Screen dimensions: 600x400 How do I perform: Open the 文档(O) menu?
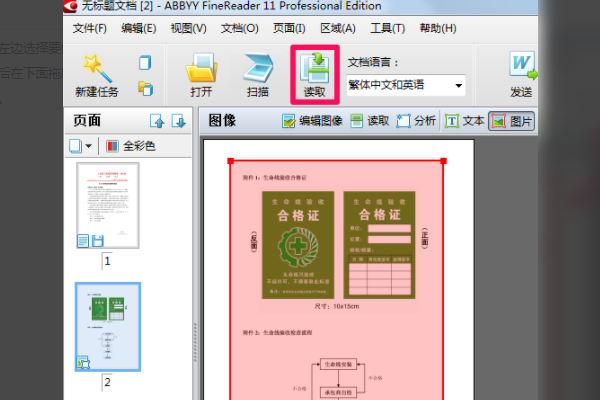coord(240,28)
